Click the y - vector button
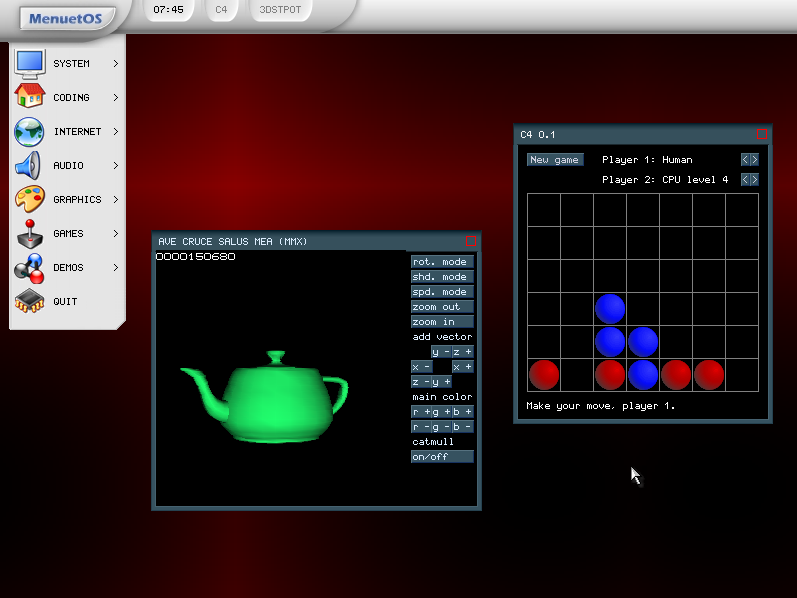The height and width of the screenshot is (598, 797). coord(441,352)
